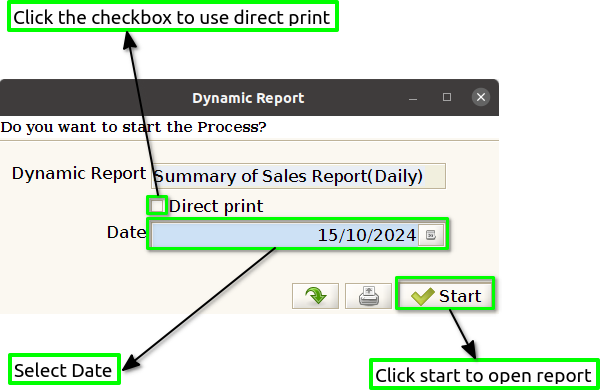
Task: Click the 'Date' field label
Action: pos(126,232)
